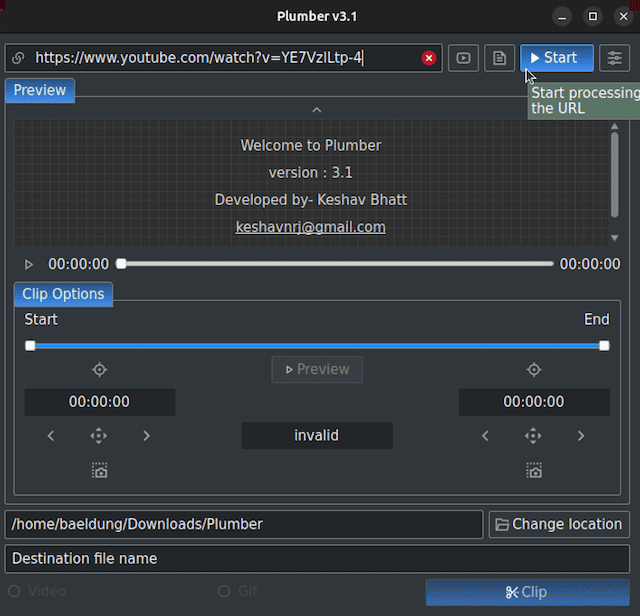Click the snapshot icon under start time
The width and height of the screenshot is (640, 616).
click(x=99, y=470)
